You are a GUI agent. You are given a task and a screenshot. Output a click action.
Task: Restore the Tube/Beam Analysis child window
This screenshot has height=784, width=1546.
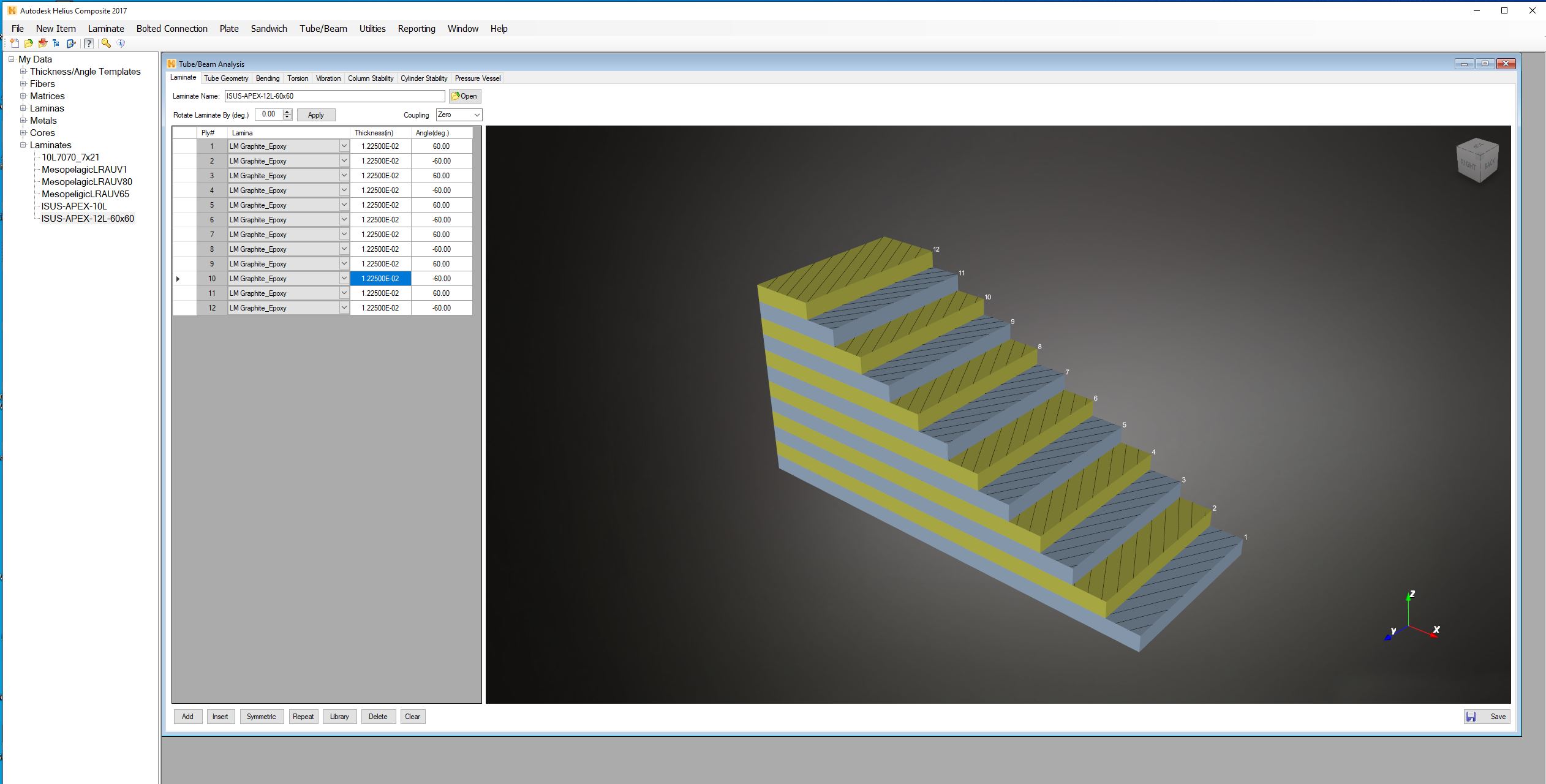pos(1485,64)
